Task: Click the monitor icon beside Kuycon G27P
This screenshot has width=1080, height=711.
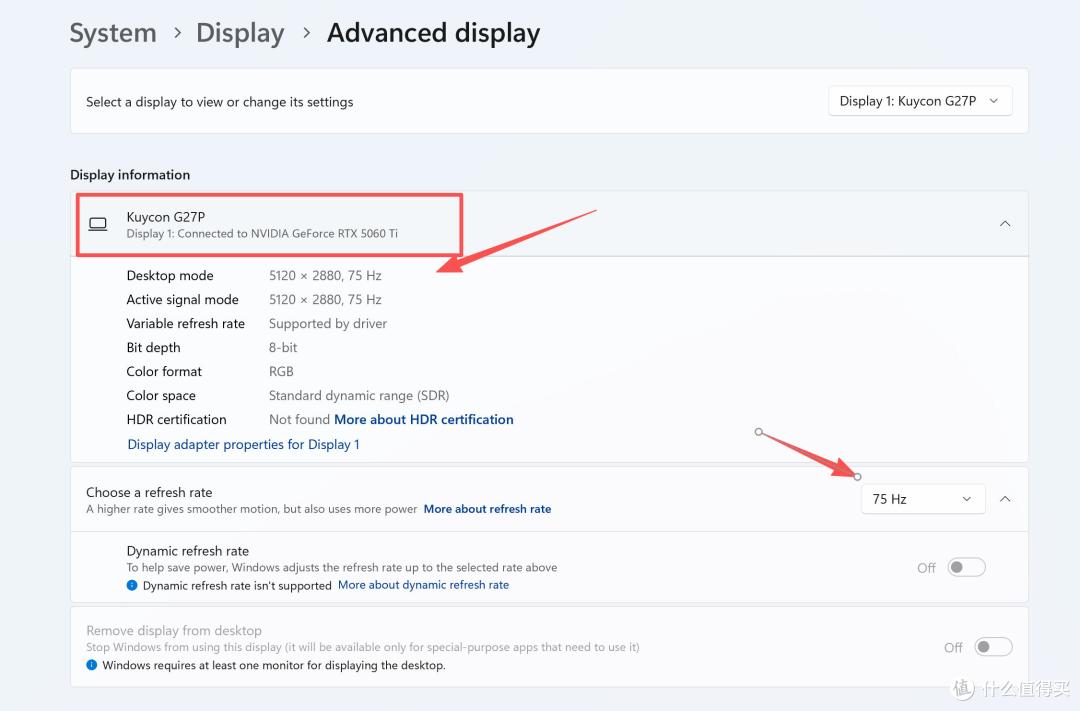Action: click(98, 225)
